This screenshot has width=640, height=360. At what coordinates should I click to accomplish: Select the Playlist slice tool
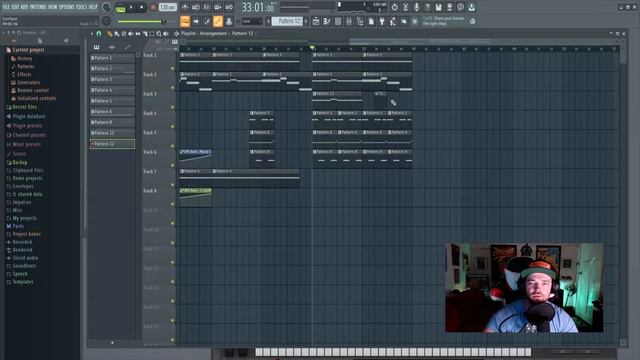pyautogui.click(x=144, y=34)
